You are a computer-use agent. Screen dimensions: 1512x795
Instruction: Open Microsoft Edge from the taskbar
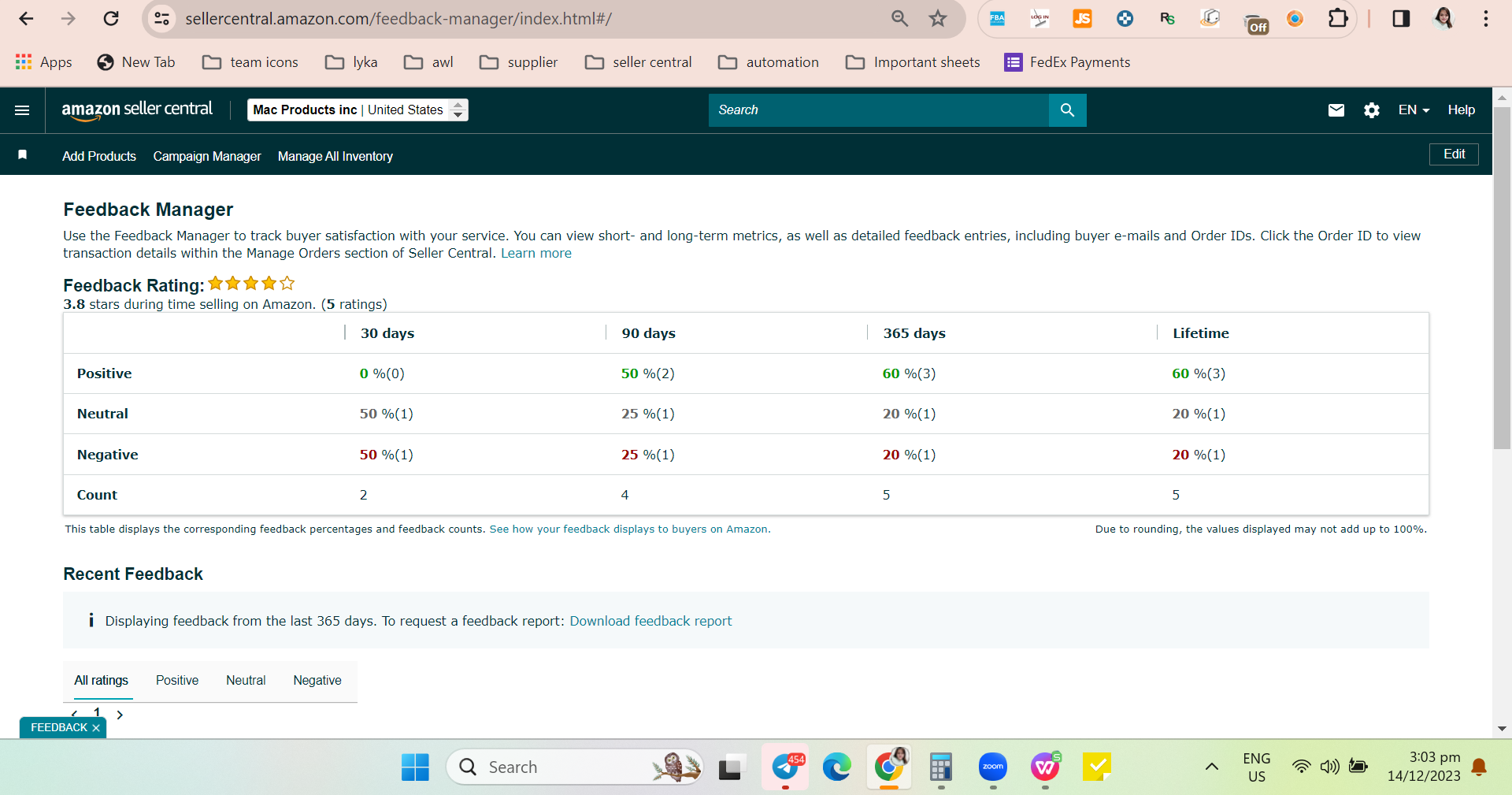[x=836, y=767]
